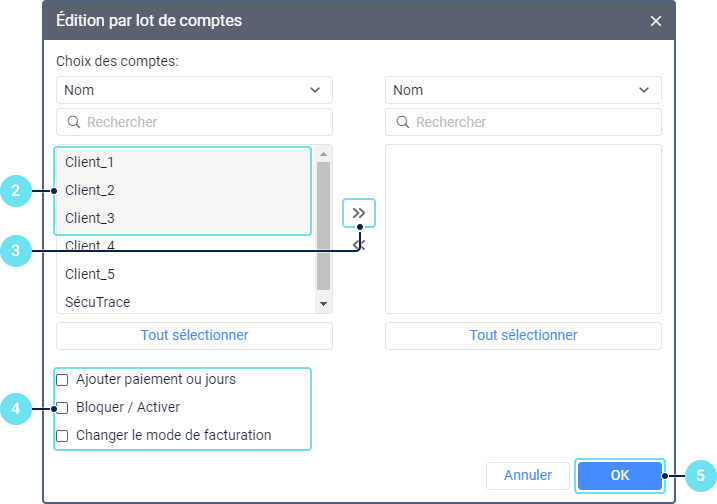Viewport: 717px width, 504px height.
Task: Click the Annuler button
Action: click(x=528, y=476)
